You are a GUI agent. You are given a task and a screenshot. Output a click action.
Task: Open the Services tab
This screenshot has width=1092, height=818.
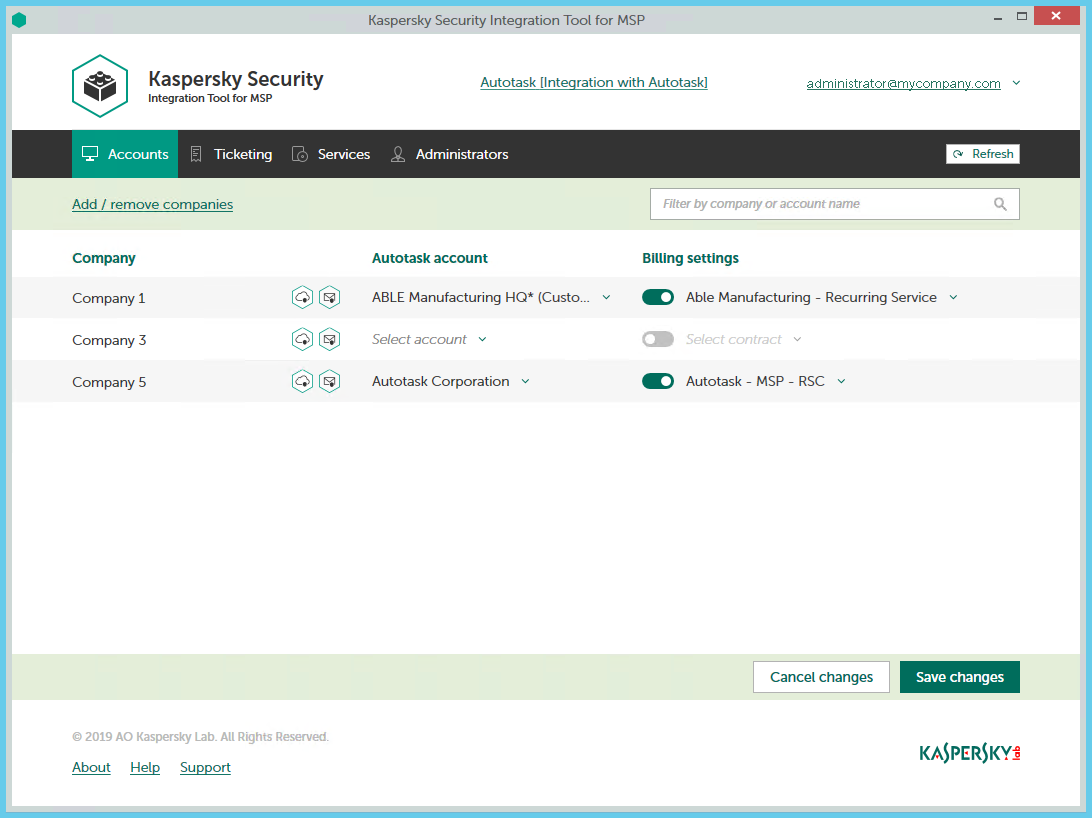[x=331, y=154]
